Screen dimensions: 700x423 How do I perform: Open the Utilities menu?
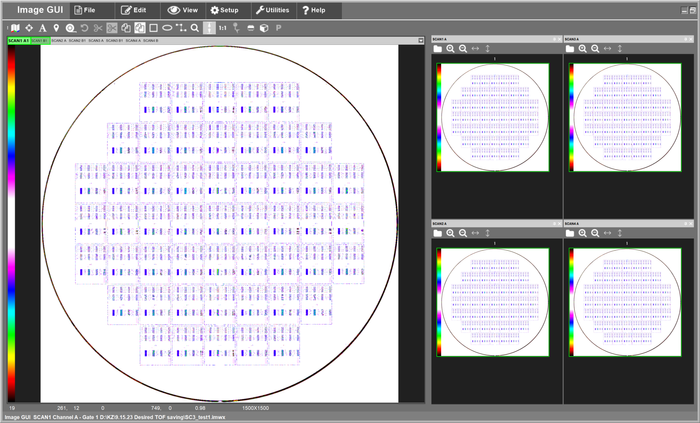click(x=272, y=10)
